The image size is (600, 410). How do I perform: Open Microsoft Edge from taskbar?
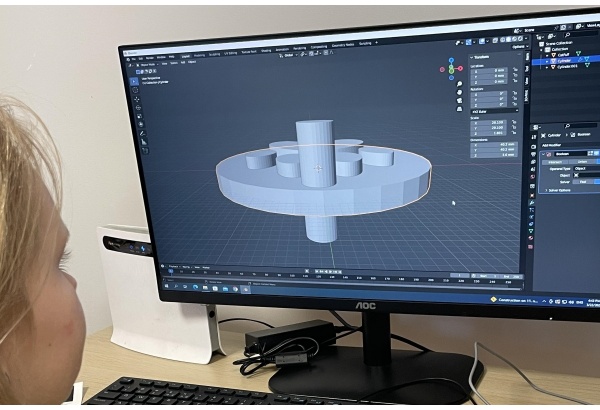pyautogui.click(x=196, y=287)
